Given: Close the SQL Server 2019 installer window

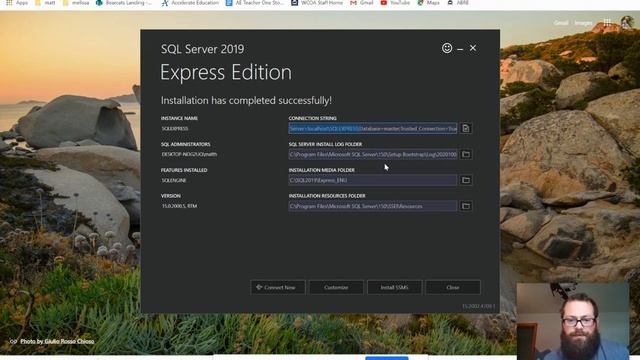Looking at the screenshot, I should 473,48.
